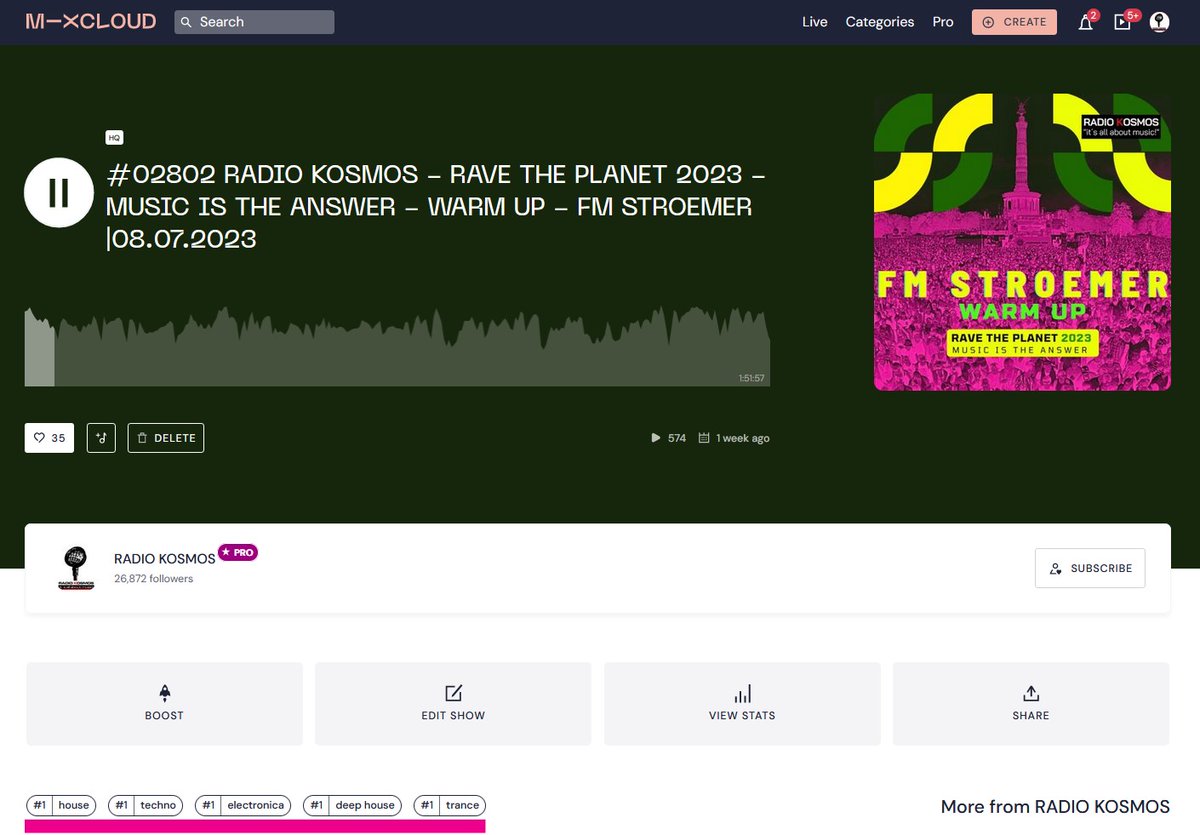Pause the playing show
1200x835 pixels.
pyautogui.click(x=59, y=193)
